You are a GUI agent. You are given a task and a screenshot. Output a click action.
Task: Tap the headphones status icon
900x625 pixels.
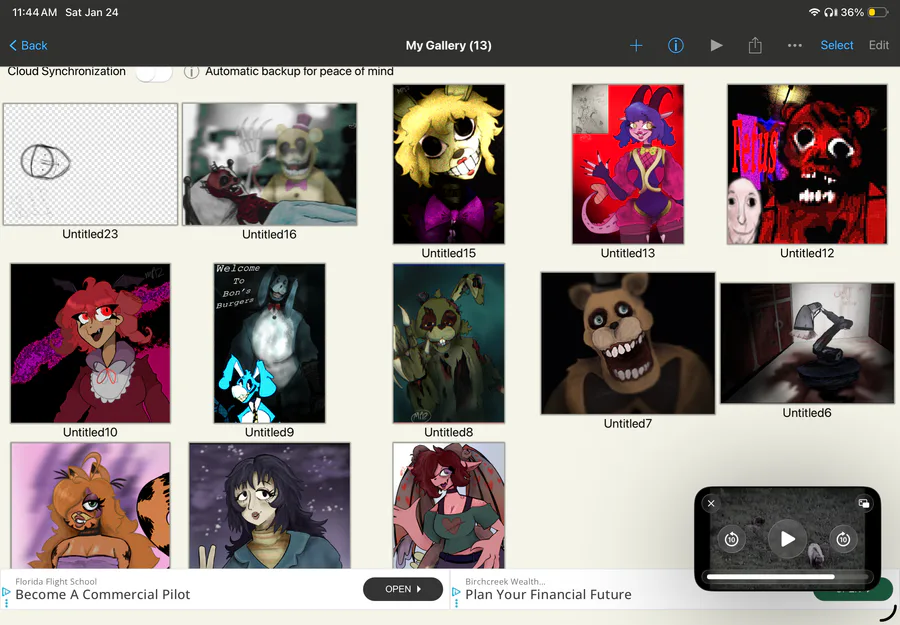tap(830, 12)
